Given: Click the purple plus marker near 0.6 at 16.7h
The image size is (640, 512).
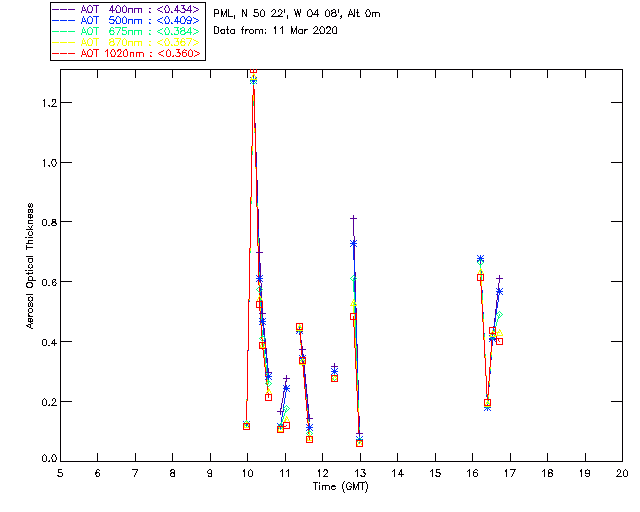Looking at the screenshot, I should point(499,278).
